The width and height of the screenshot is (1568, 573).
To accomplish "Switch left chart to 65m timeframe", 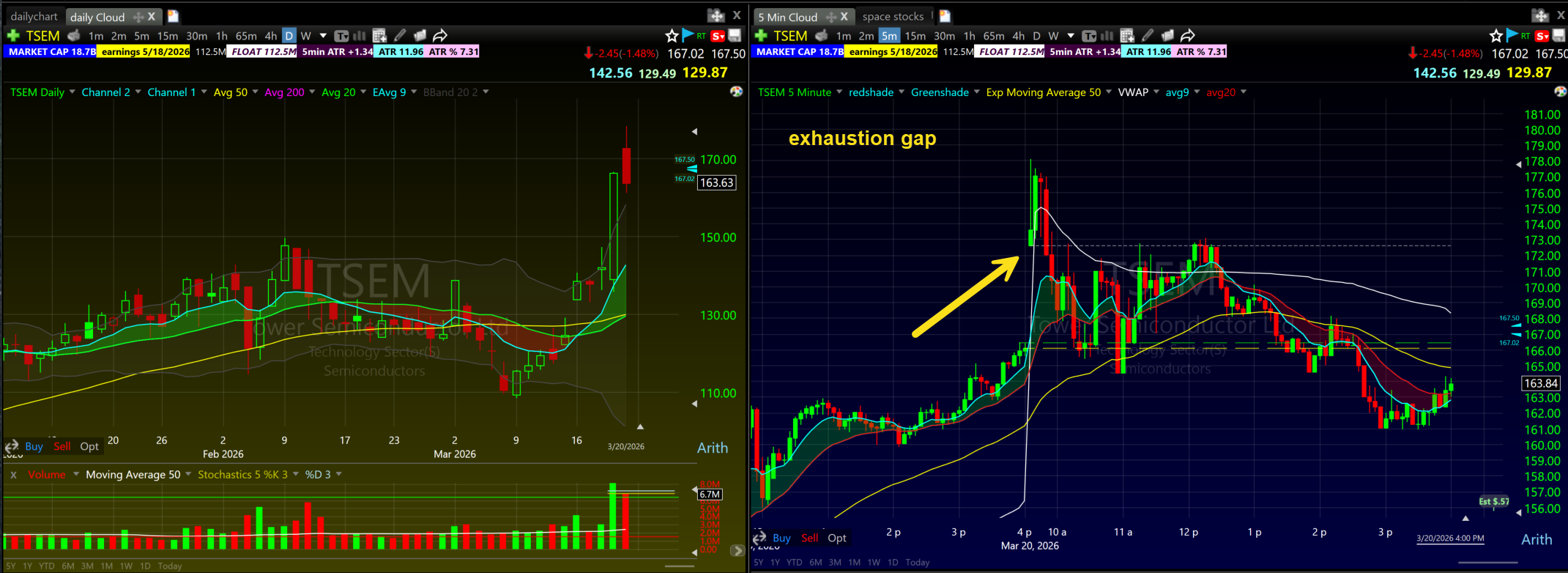I will pos(246,35).
